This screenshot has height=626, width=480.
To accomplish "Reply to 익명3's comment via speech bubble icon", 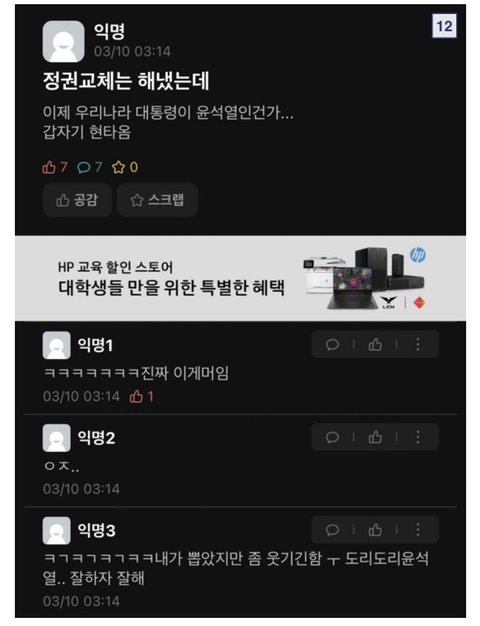I will [x=332, y=530].
